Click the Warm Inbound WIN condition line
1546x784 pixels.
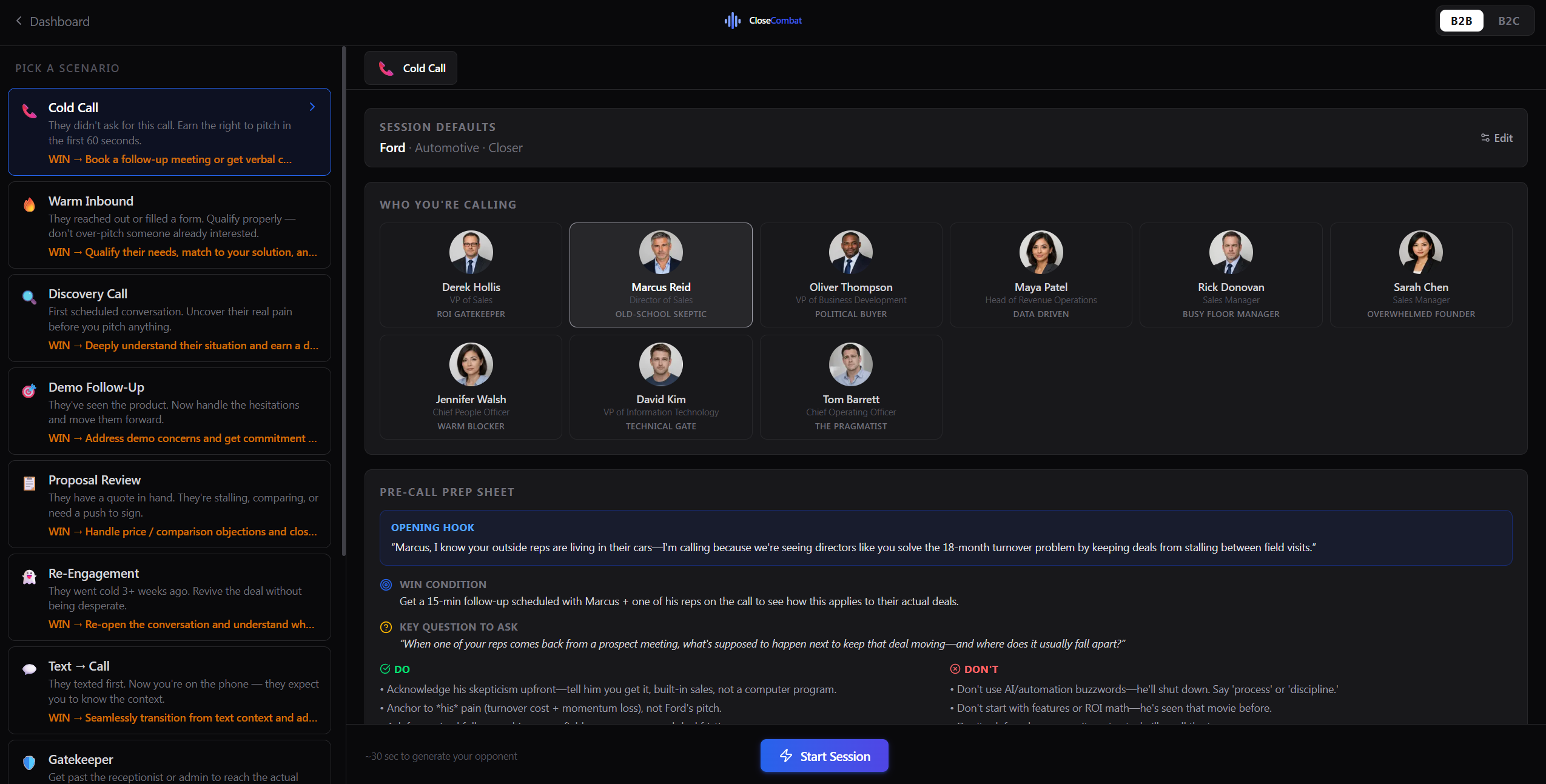click(x=183, y=252)
